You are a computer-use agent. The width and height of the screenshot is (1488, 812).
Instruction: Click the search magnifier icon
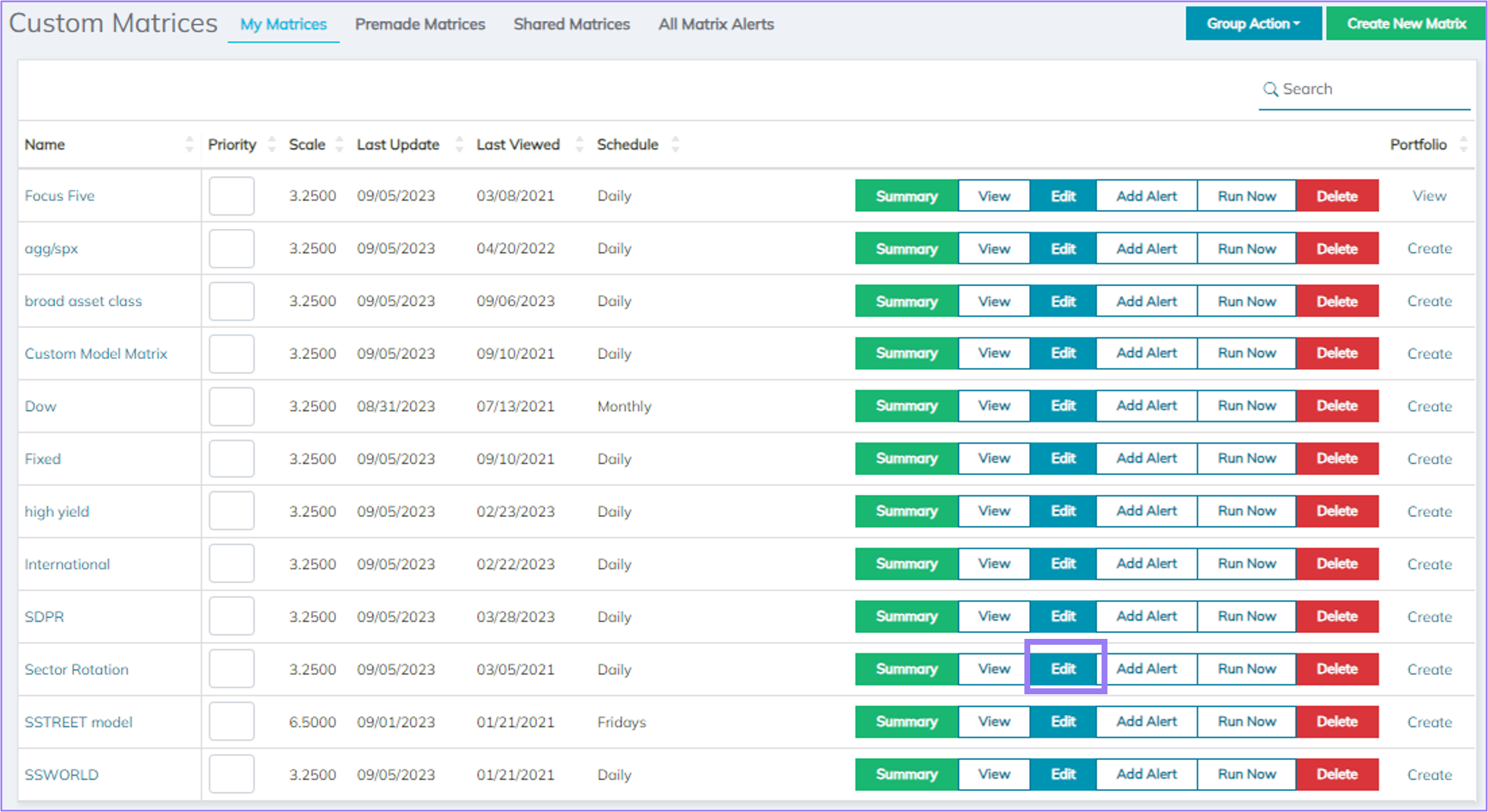point(1271,89)
